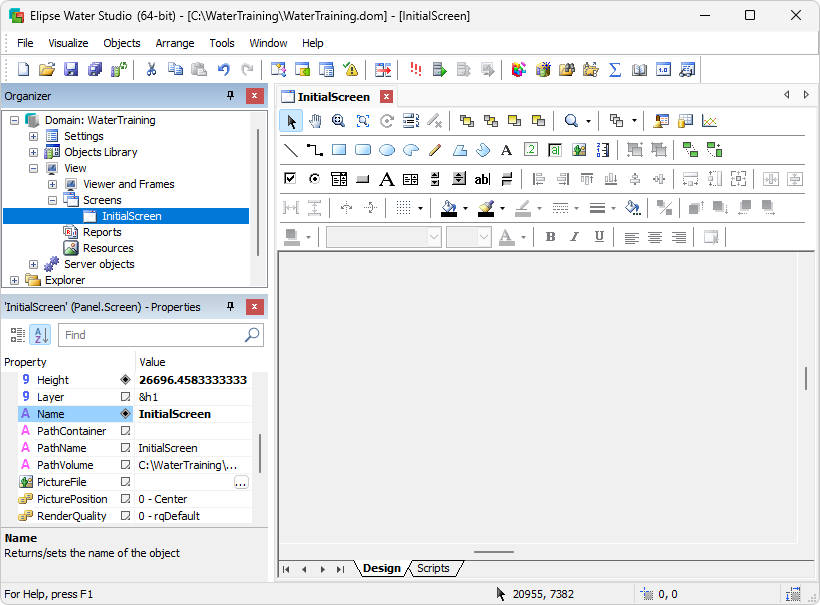820x605 pixels.
Task: Activate the Pan hand tool
Action: point(313,121)
